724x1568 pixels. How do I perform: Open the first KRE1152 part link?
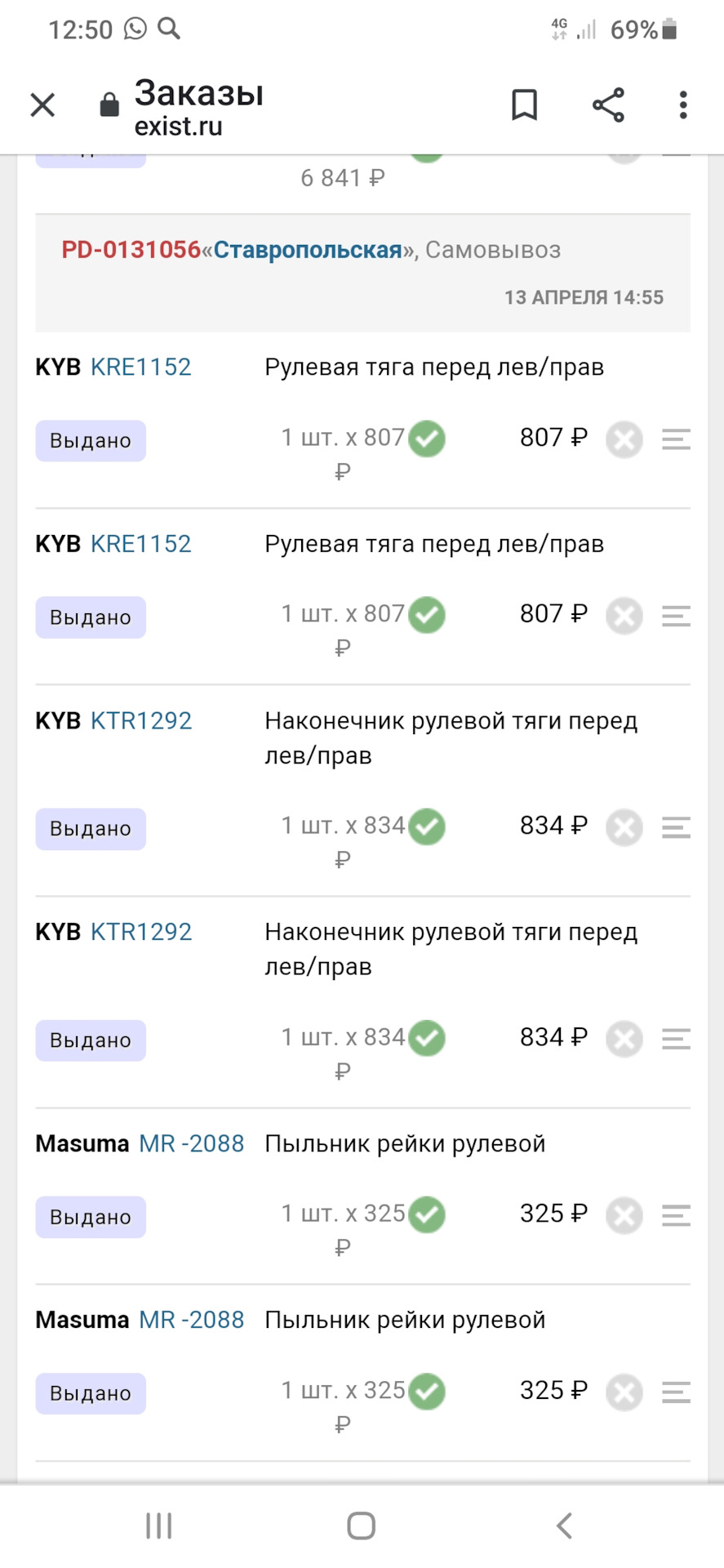140,367
